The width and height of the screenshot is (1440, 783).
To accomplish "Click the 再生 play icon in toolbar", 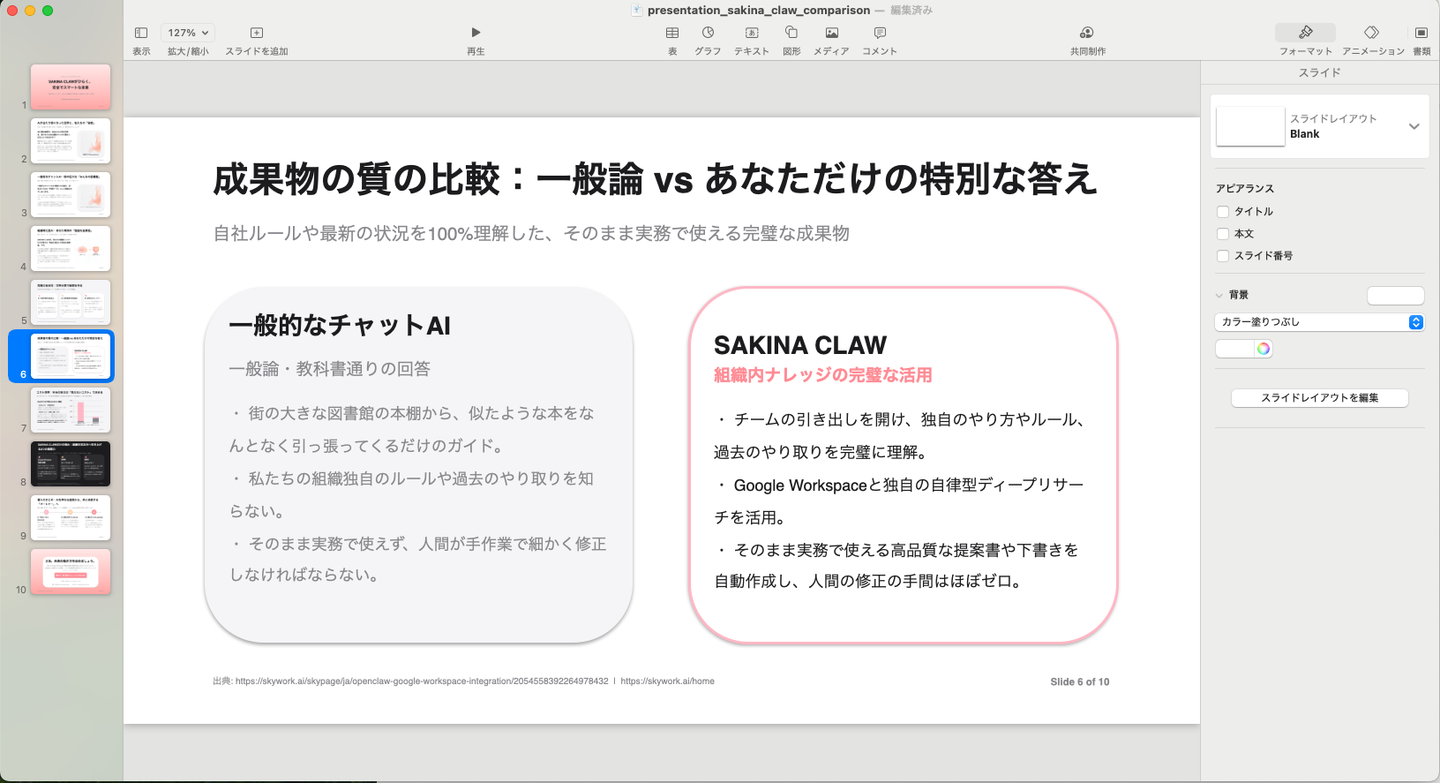I will click(x=476, y=33).
